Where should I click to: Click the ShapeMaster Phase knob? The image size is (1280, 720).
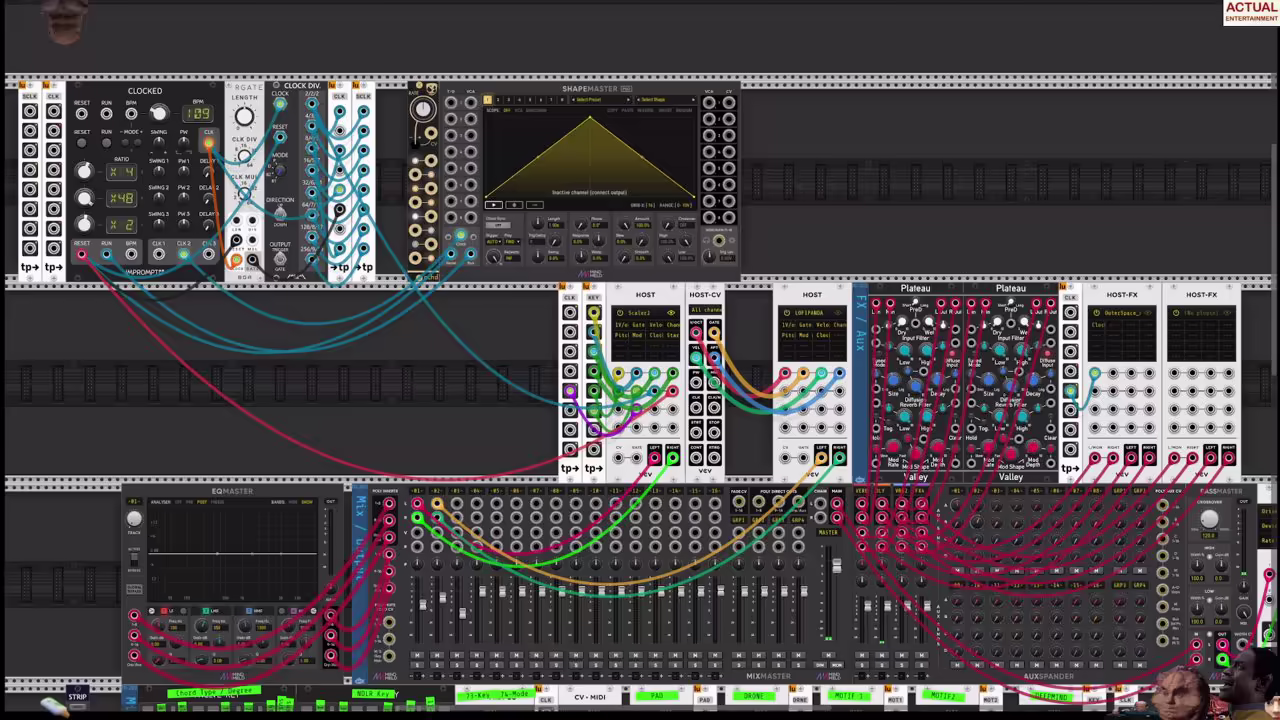click(581, 224)
